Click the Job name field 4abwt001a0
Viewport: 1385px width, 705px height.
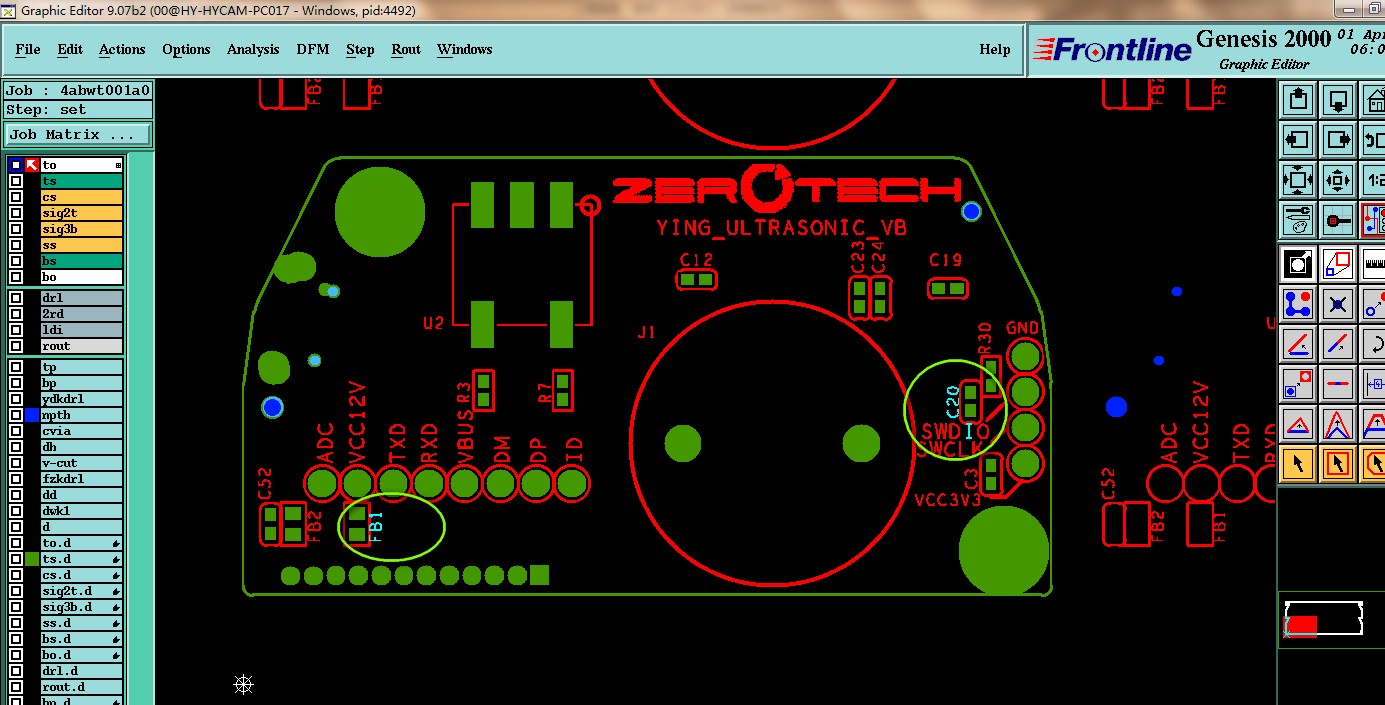(x=79, y=90)
